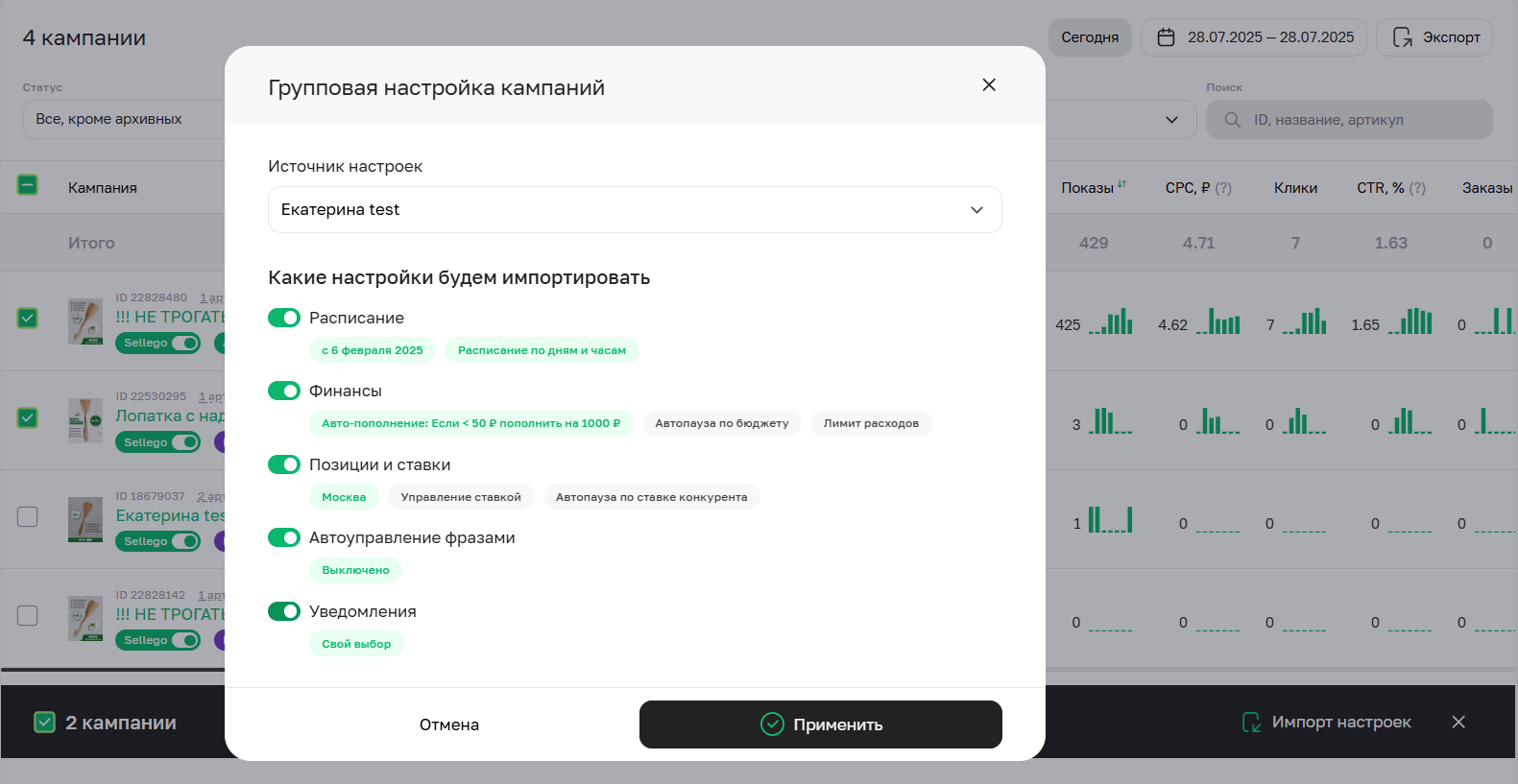Toggle the Финансы import switch
Image resolution: width=1518 pixels, height=784 pixels.
click(284, 391)
